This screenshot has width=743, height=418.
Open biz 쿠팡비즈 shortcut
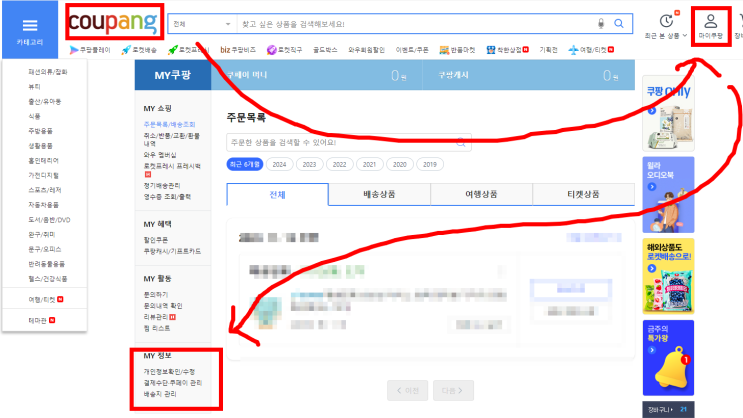(238, 50)
